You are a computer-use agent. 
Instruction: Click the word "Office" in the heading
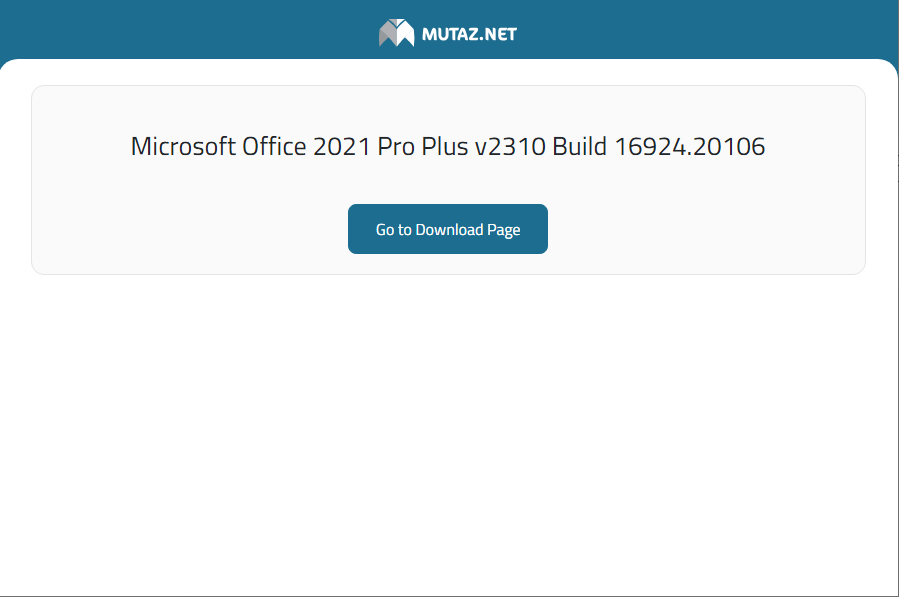274,147
